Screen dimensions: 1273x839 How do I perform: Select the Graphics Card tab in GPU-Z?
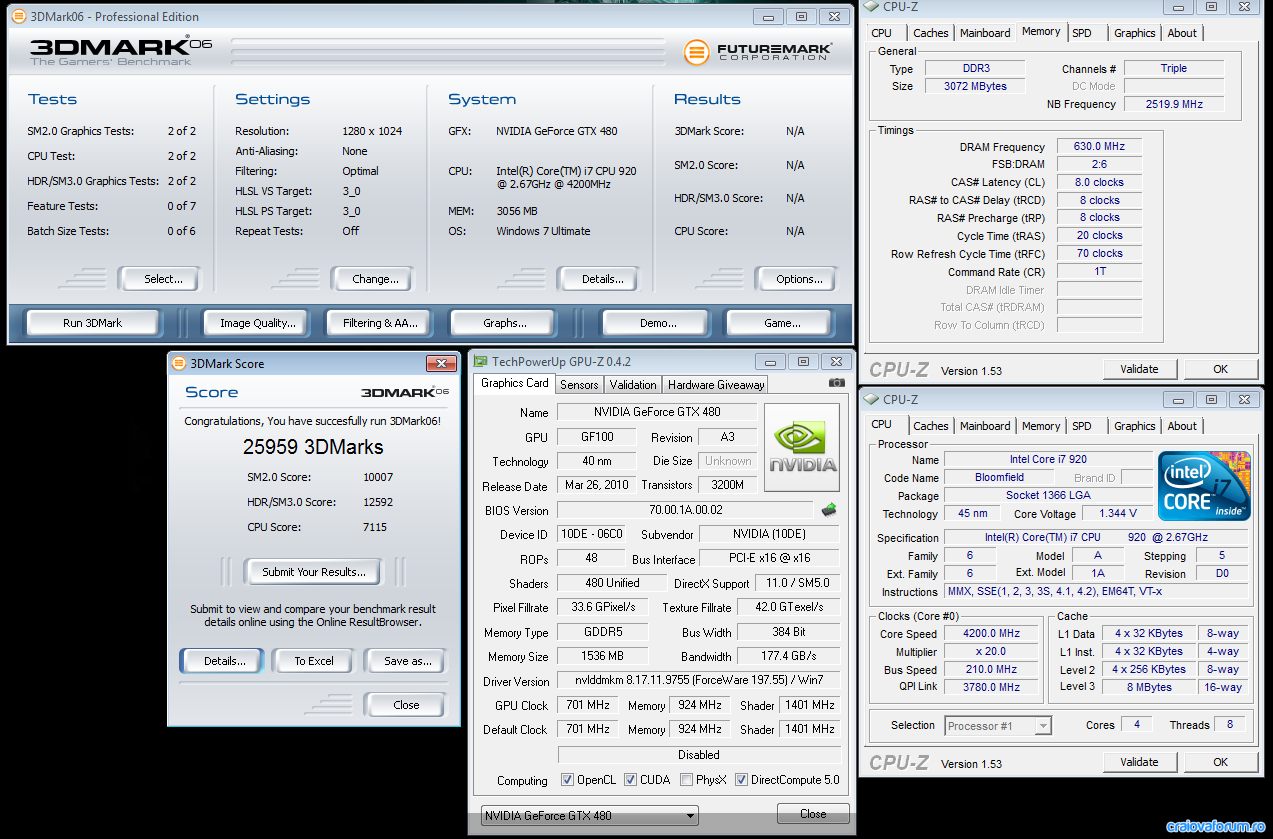click(x=514, y=383)
